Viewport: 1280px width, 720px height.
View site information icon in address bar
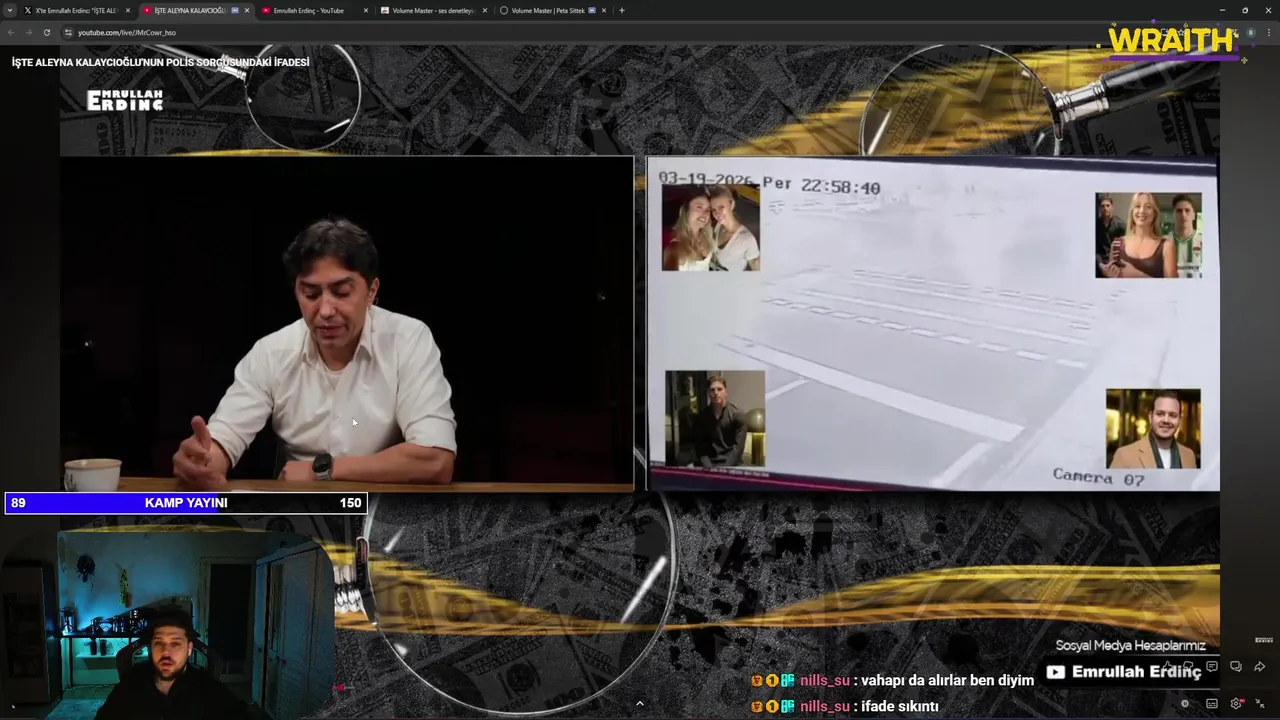click(x=68, y=32)
